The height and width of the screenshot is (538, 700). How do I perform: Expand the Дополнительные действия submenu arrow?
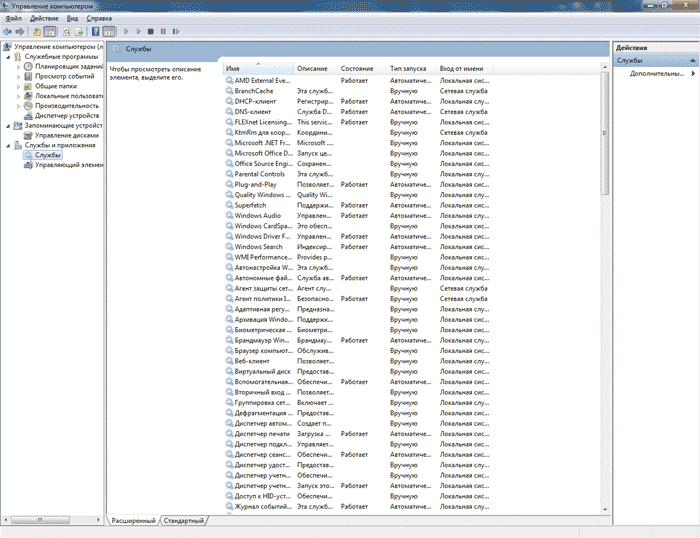693,74
